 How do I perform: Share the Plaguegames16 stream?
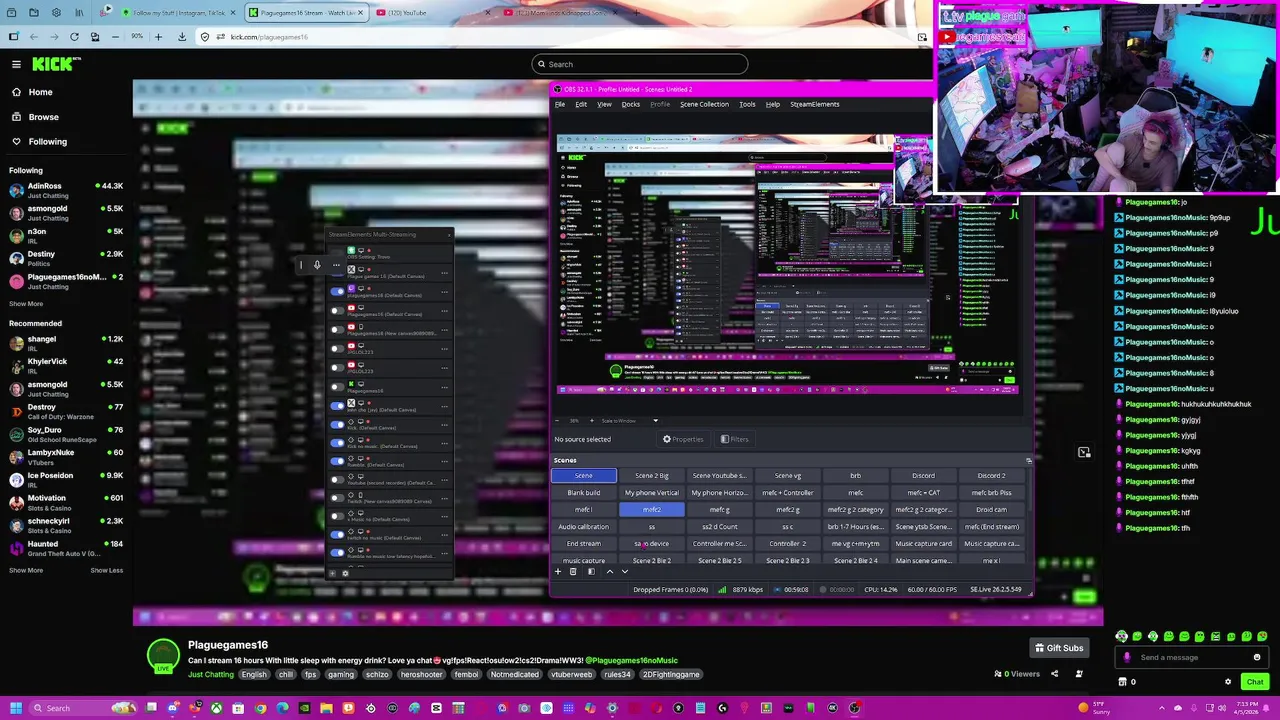coord(1054,674)
